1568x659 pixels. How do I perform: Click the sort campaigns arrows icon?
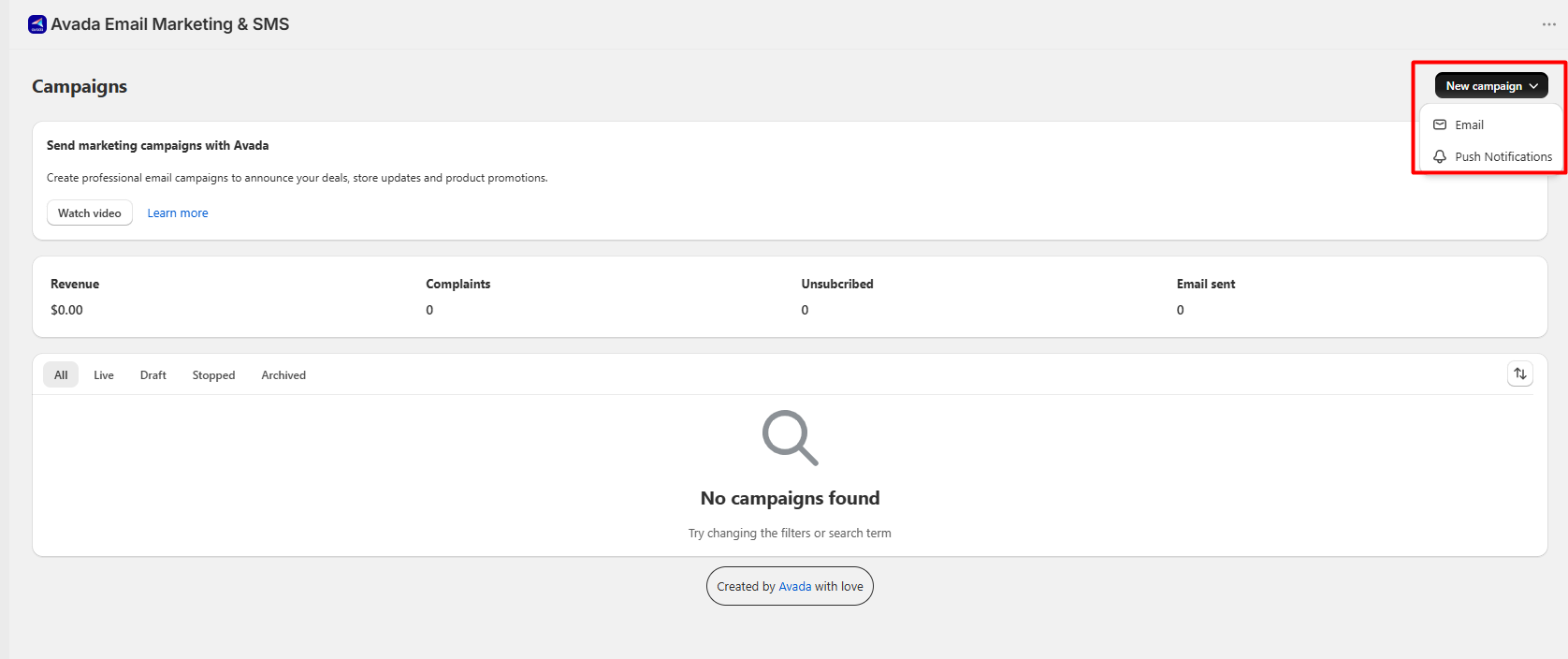[x=1520, y=373]
